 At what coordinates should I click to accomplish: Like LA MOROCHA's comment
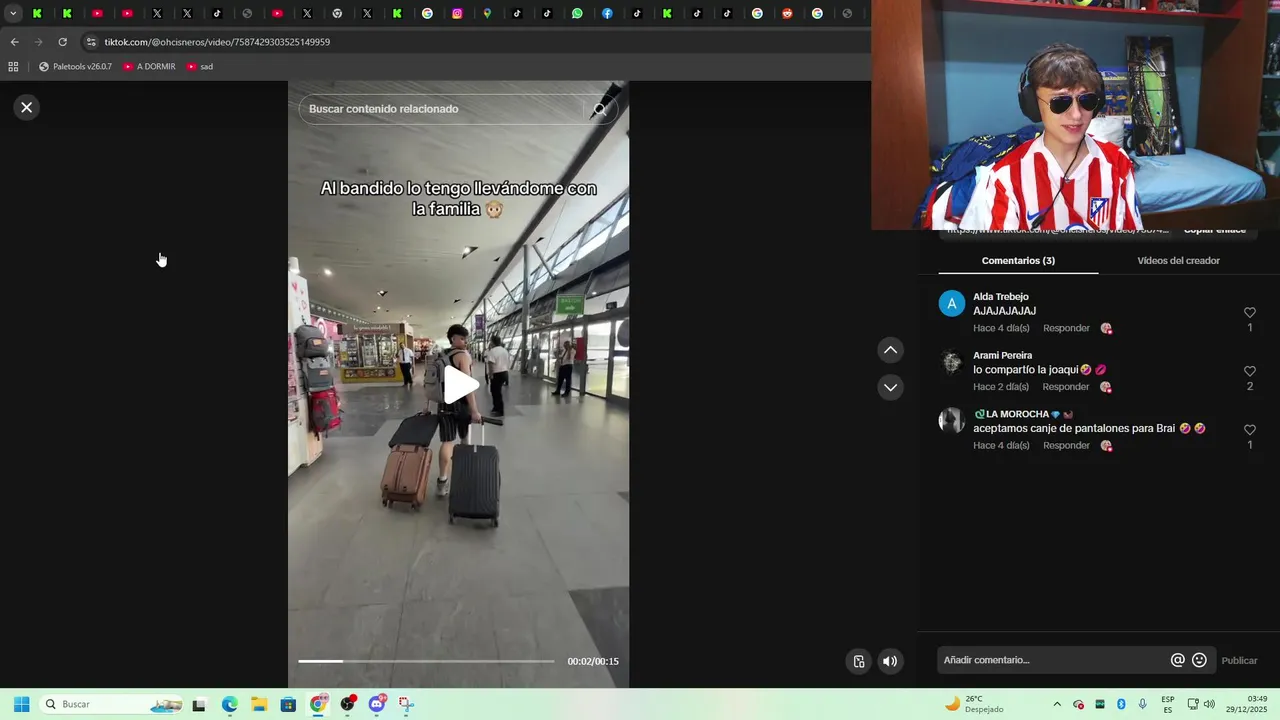click(x=1249, y=430)
